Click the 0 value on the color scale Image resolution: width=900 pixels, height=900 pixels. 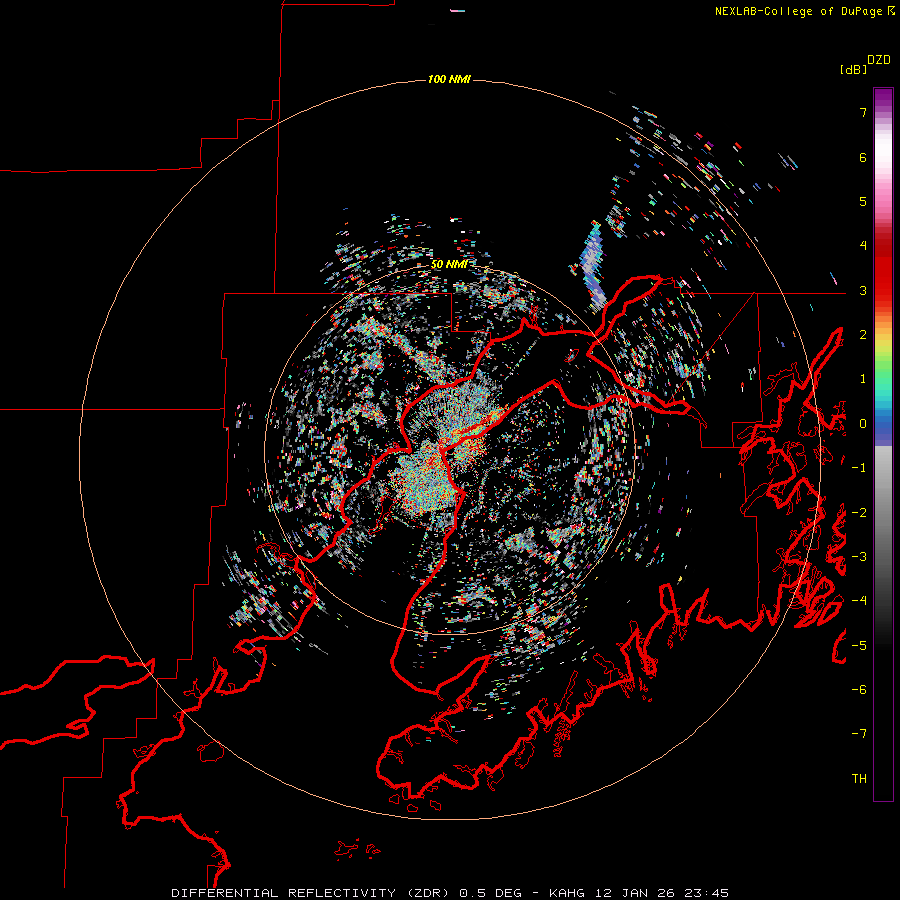pos(863,424)
